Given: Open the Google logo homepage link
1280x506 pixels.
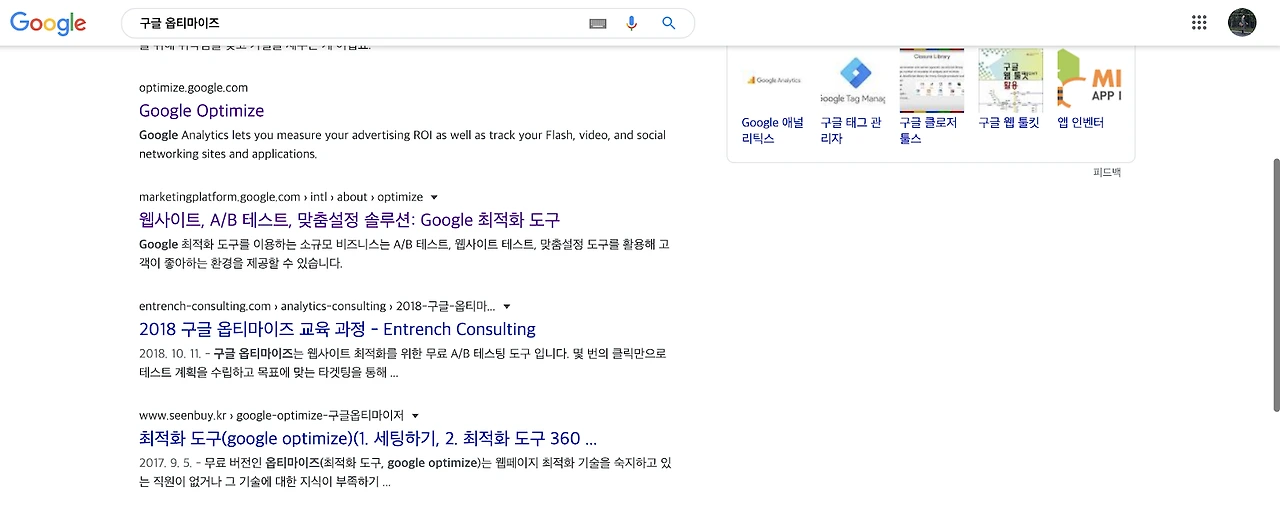Looking at the screenshot, I should 48,23.
